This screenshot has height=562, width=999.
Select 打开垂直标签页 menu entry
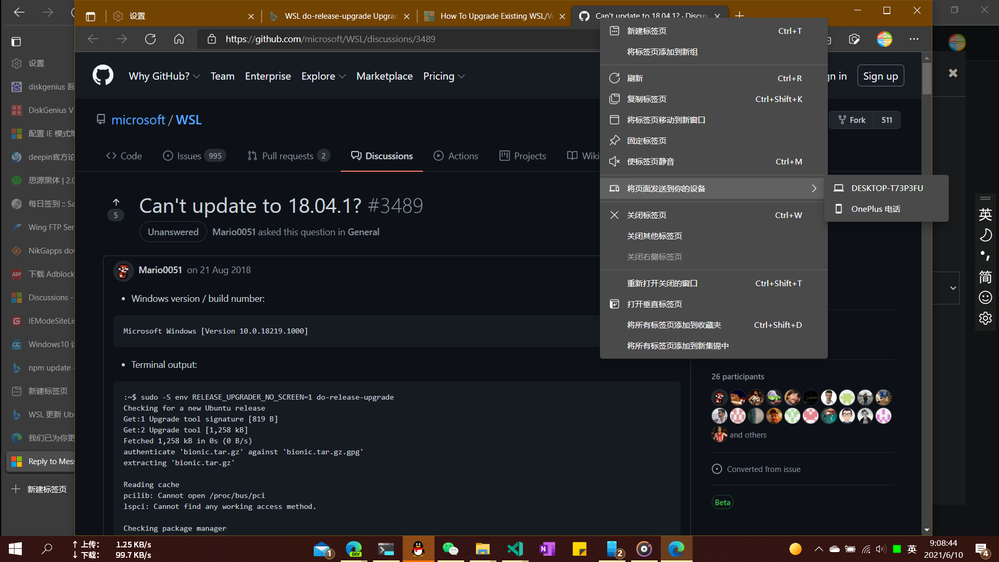click(714, 304)
